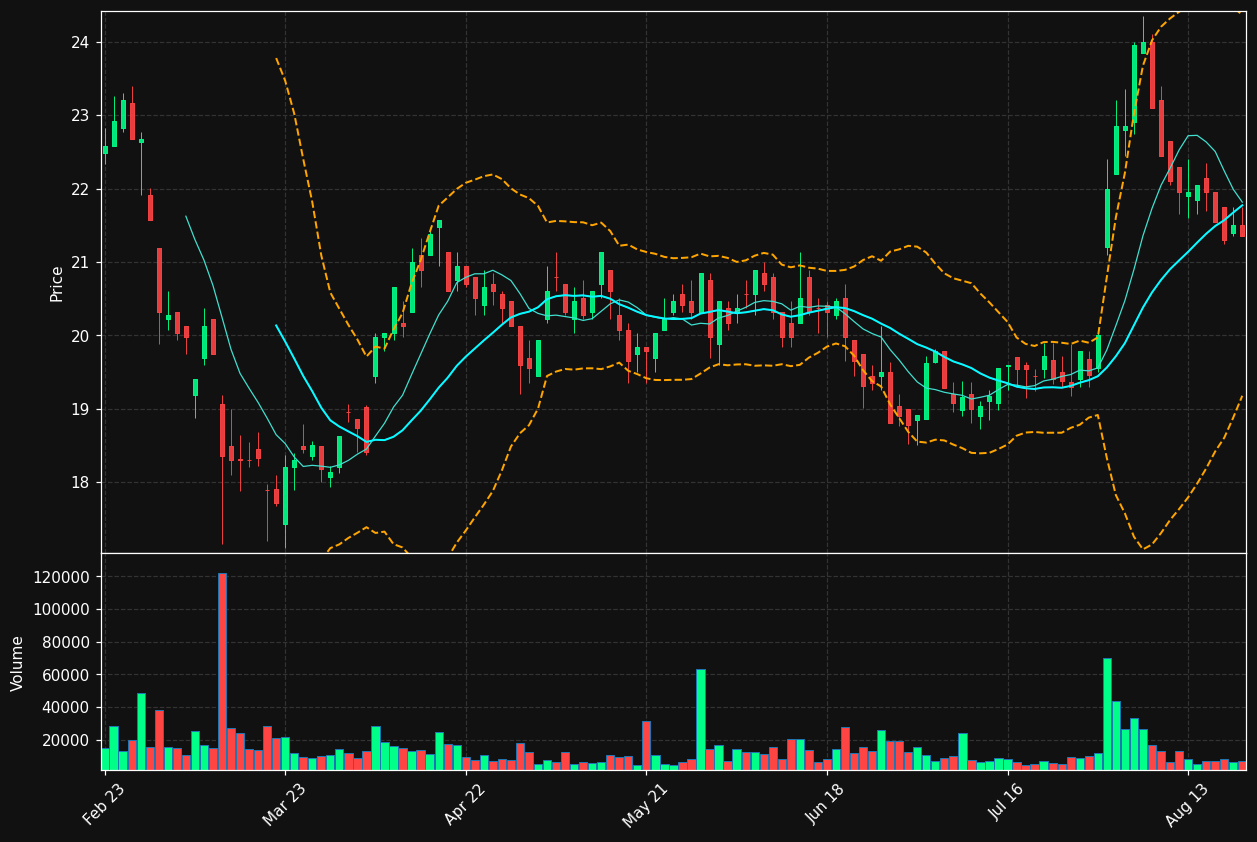Click the tallest red volume bar above 120000
The height and width of the screenshot is (842, 1257).
coord(222,671)
